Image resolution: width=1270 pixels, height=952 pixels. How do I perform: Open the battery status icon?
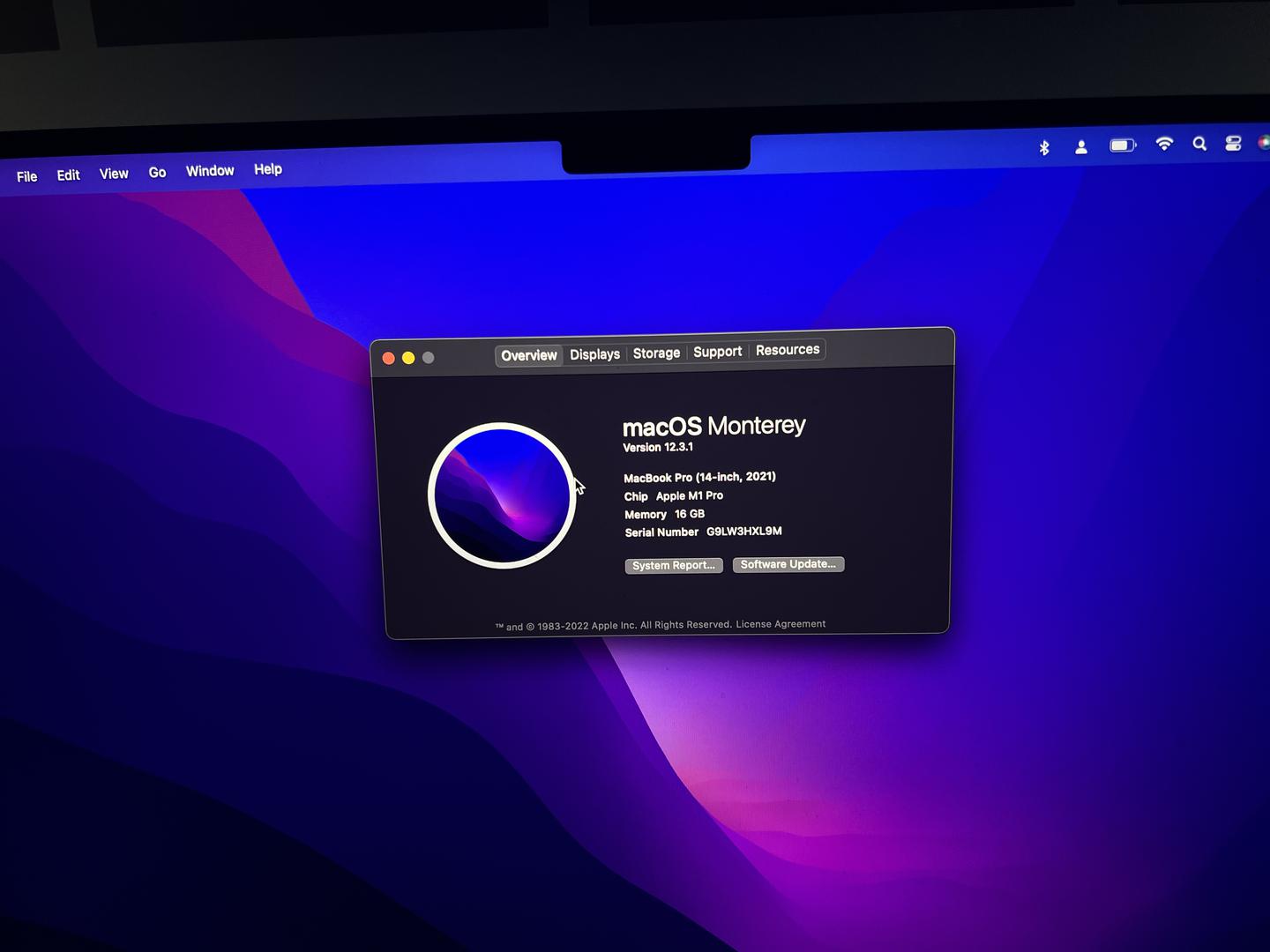1123,145
